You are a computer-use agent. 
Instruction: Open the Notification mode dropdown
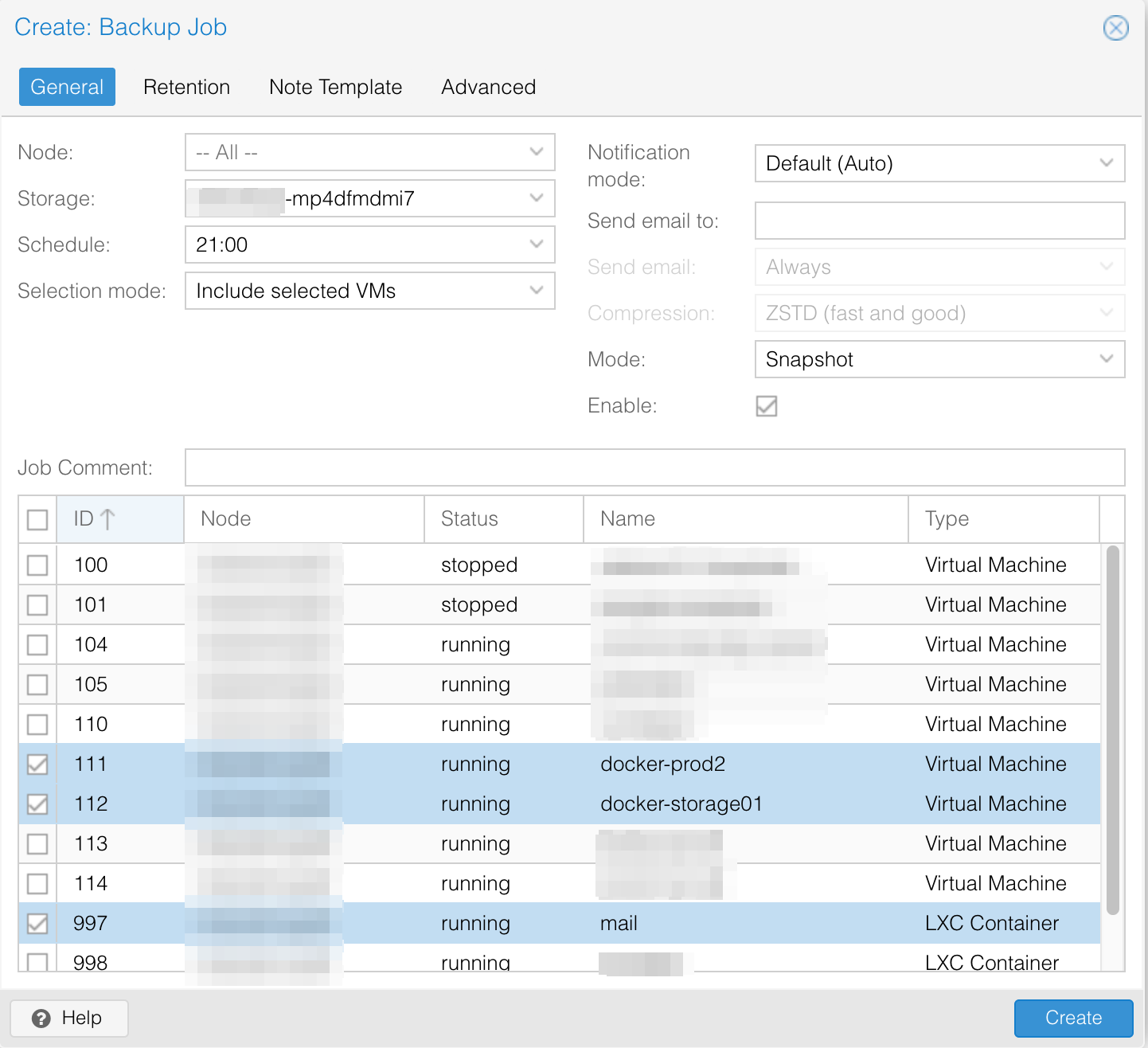pos(1106,163)
